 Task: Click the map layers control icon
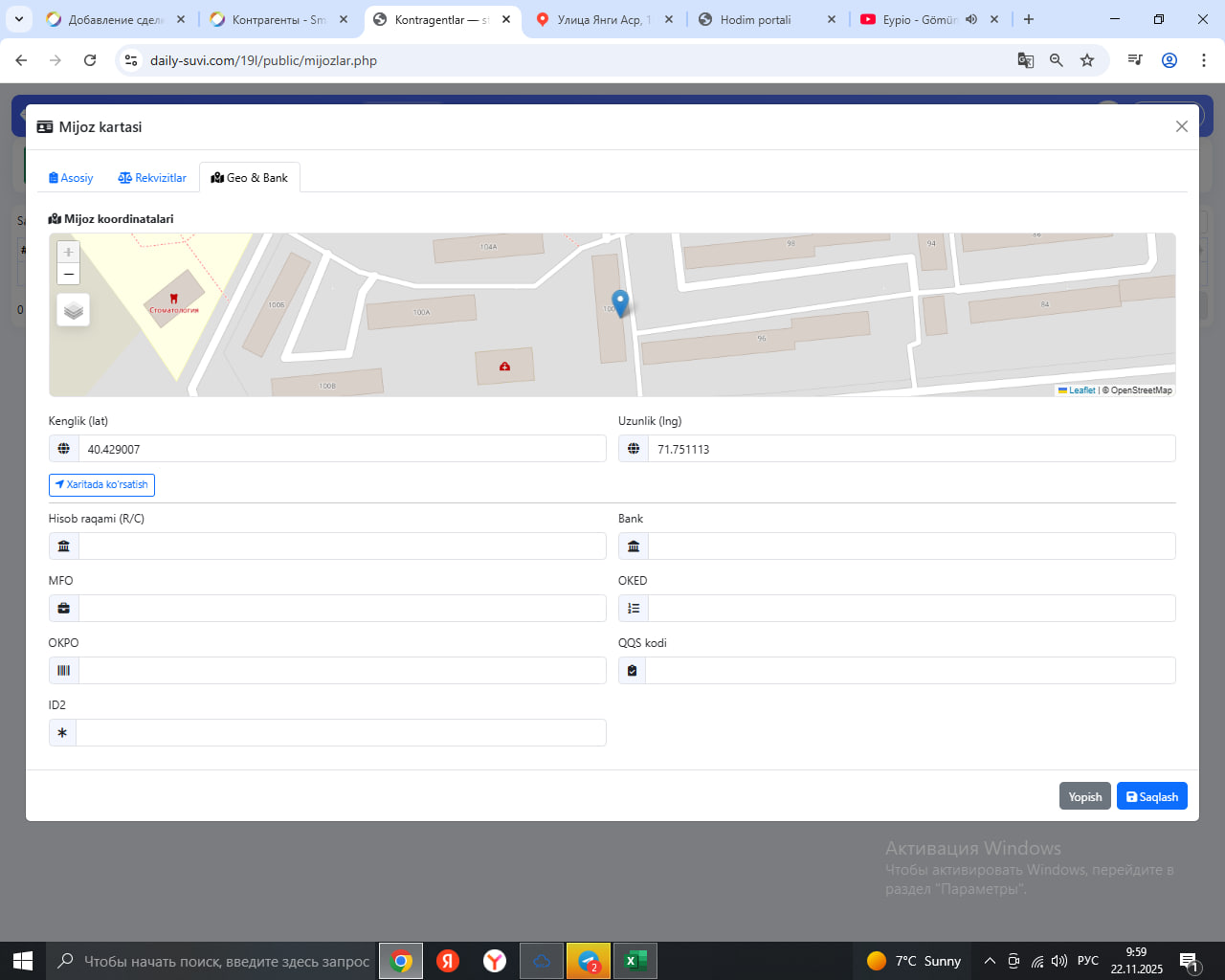click(x=74, y=311)
